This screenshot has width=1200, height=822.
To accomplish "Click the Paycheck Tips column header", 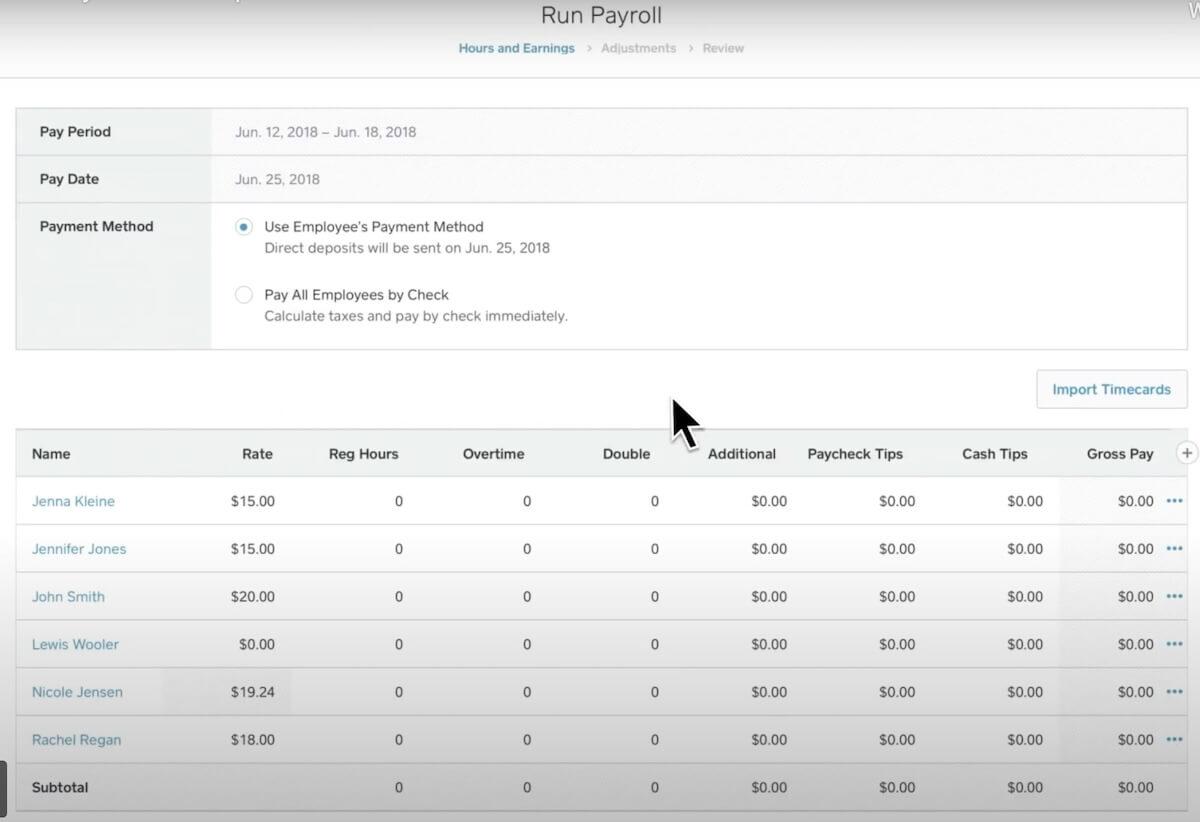I will coord(855,454).
